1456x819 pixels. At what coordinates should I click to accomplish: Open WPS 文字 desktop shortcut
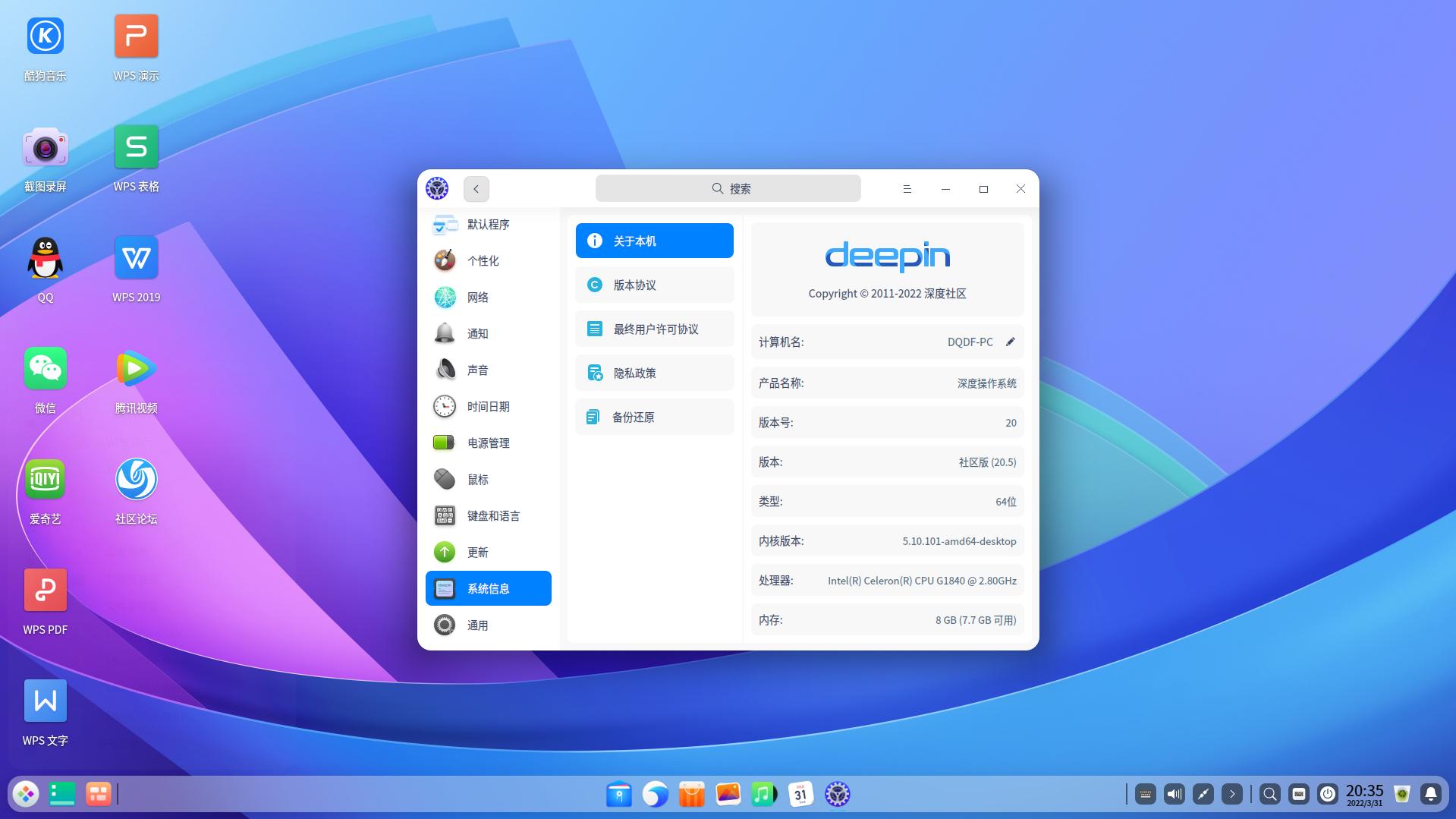click(x=46, y=713)
